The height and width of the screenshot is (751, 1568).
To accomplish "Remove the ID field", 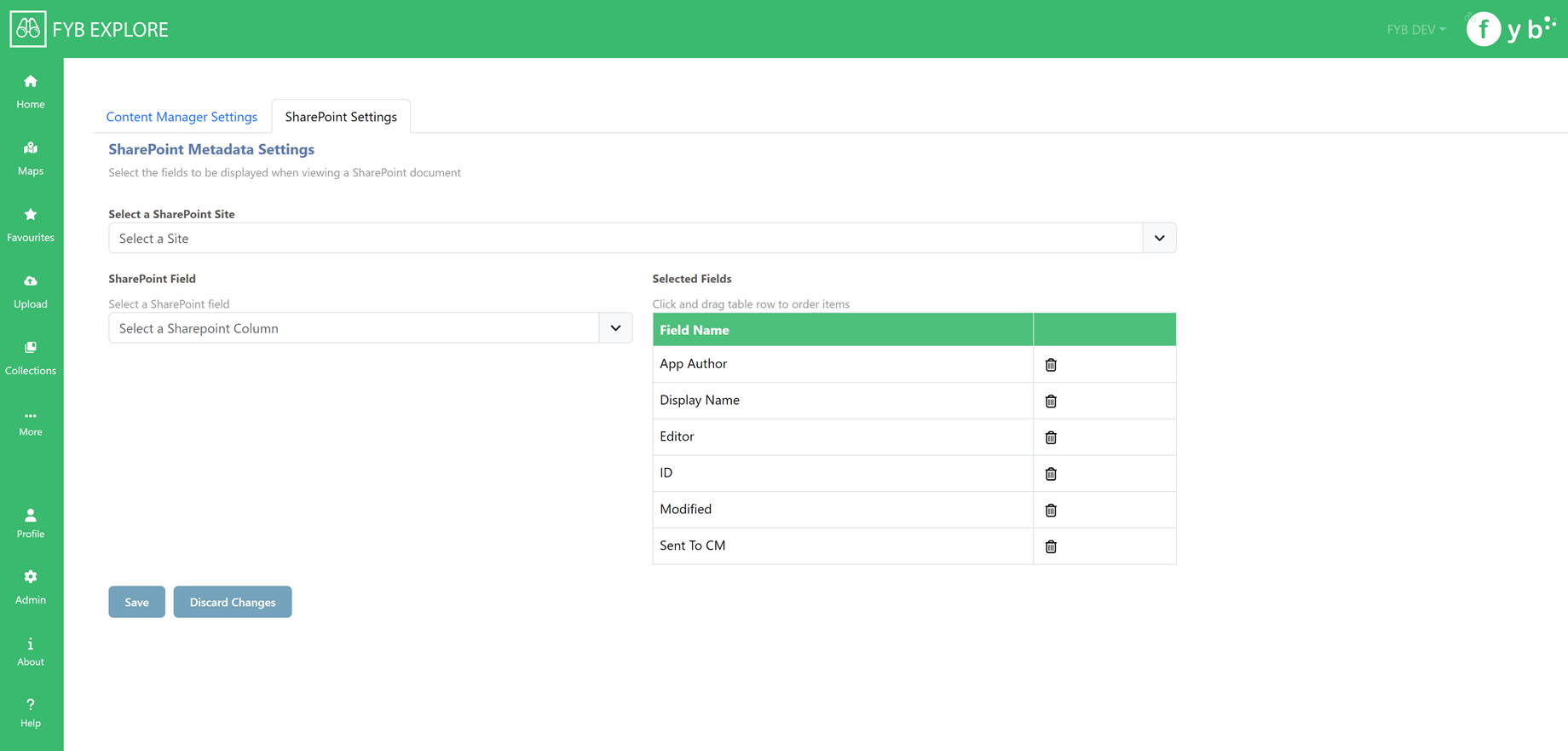I will click(1051, 474).
